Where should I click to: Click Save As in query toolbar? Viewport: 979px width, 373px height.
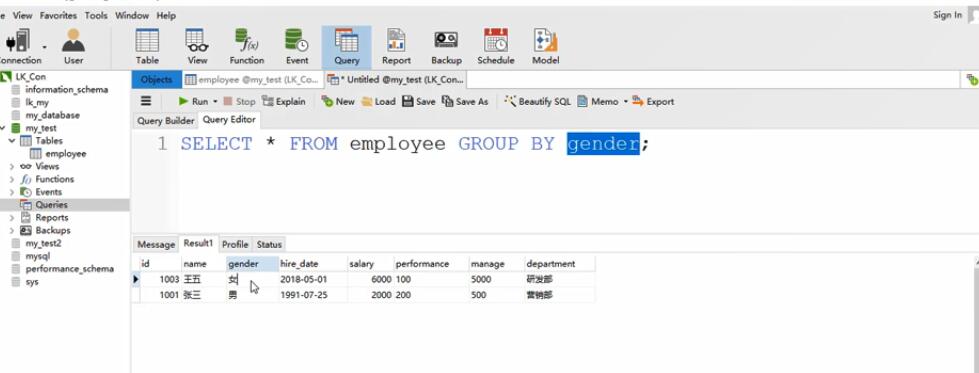coord(465,101)
